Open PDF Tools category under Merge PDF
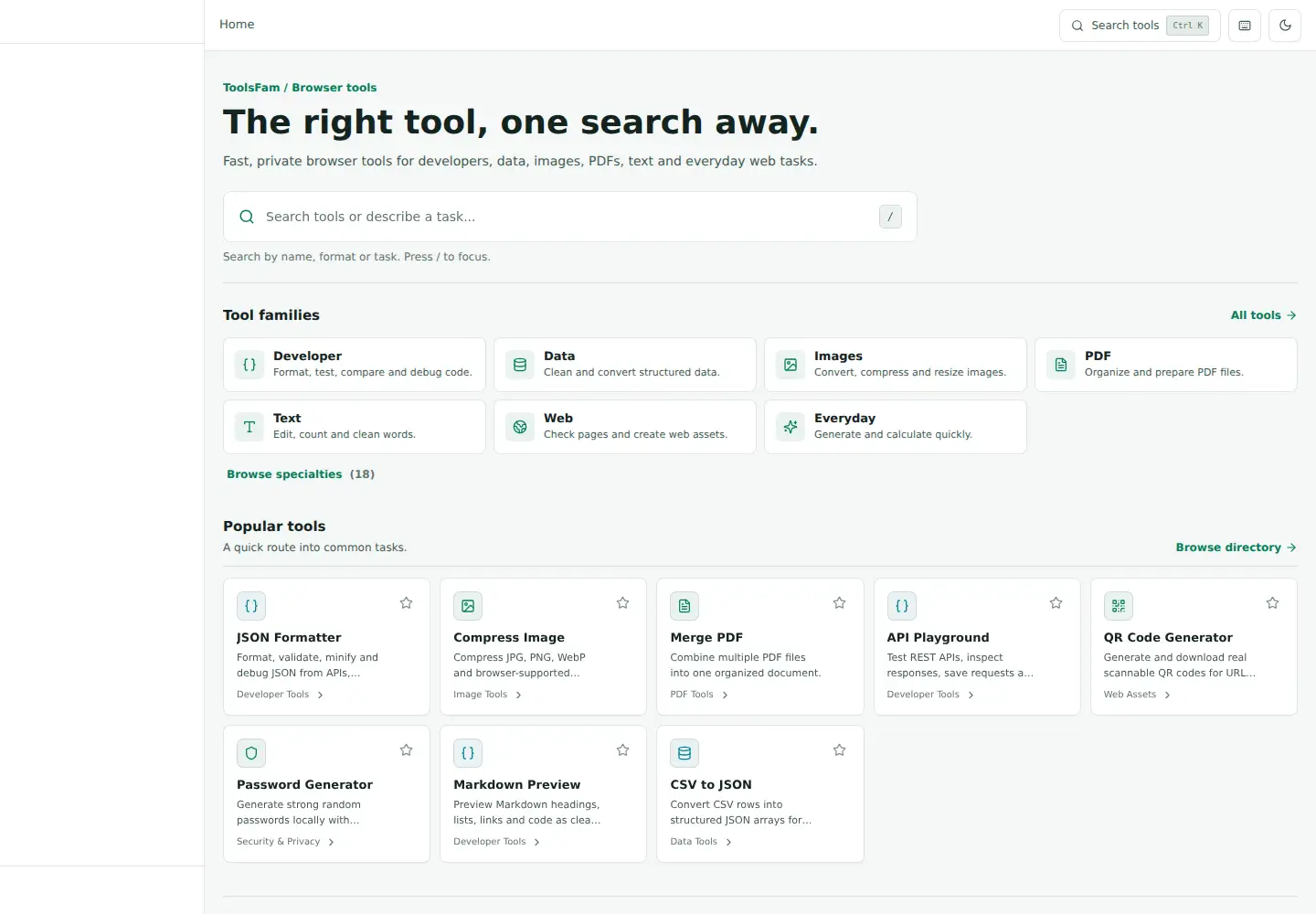Image resolution: width=1316 pixels, height=914 pixels. (x=699, y=695)
